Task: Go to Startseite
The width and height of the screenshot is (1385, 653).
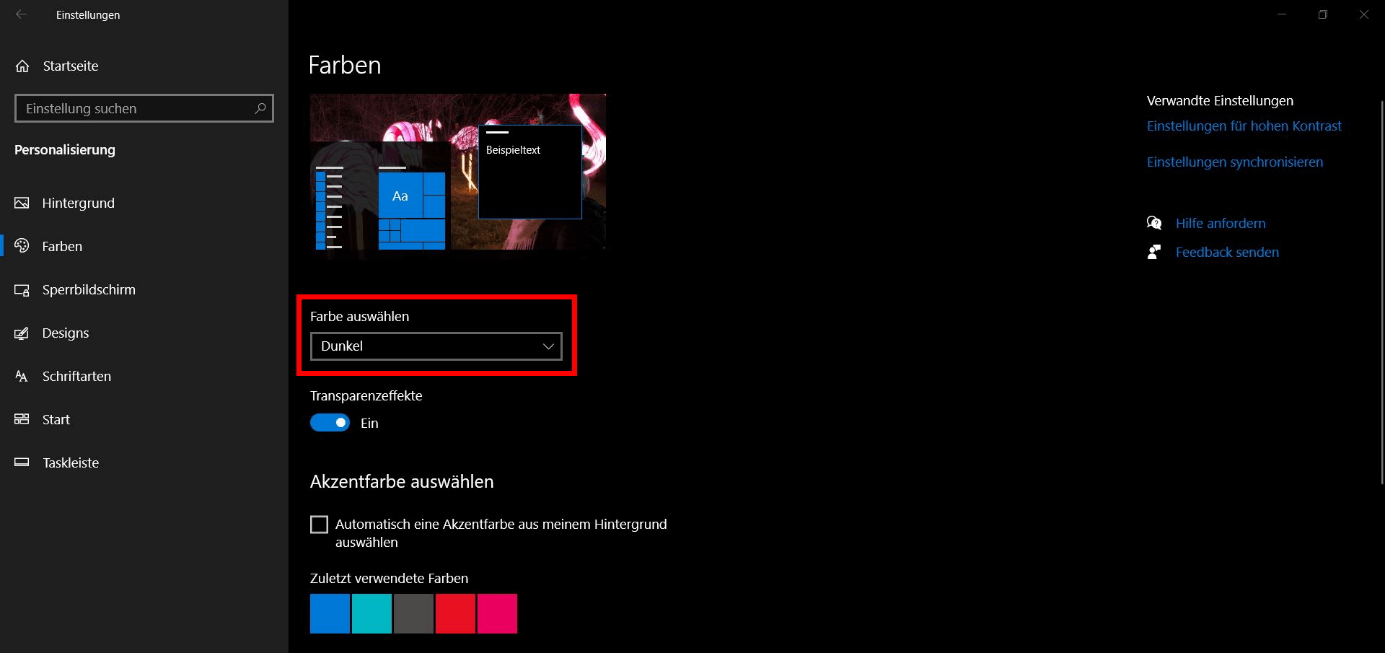Action: coord(144,66)
